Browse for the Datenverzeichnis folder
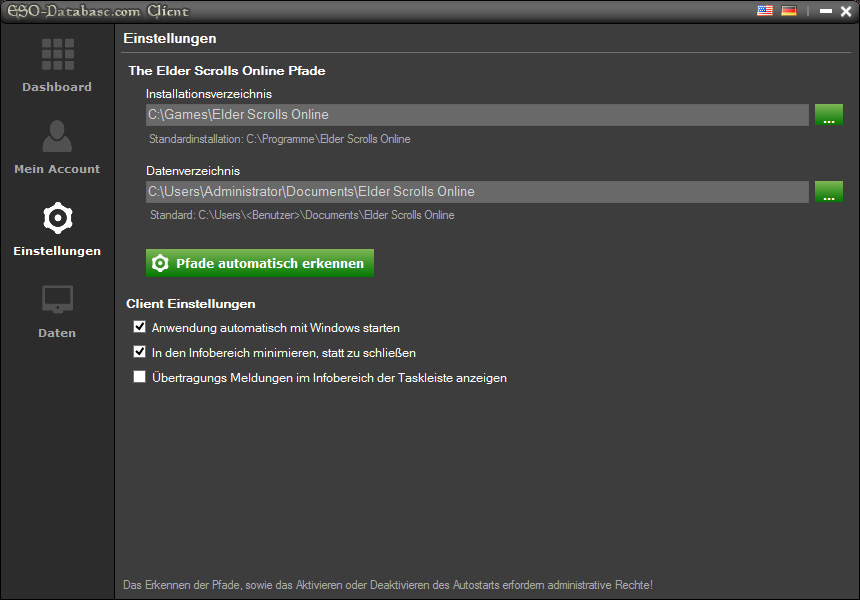 [x=829, y=191]
